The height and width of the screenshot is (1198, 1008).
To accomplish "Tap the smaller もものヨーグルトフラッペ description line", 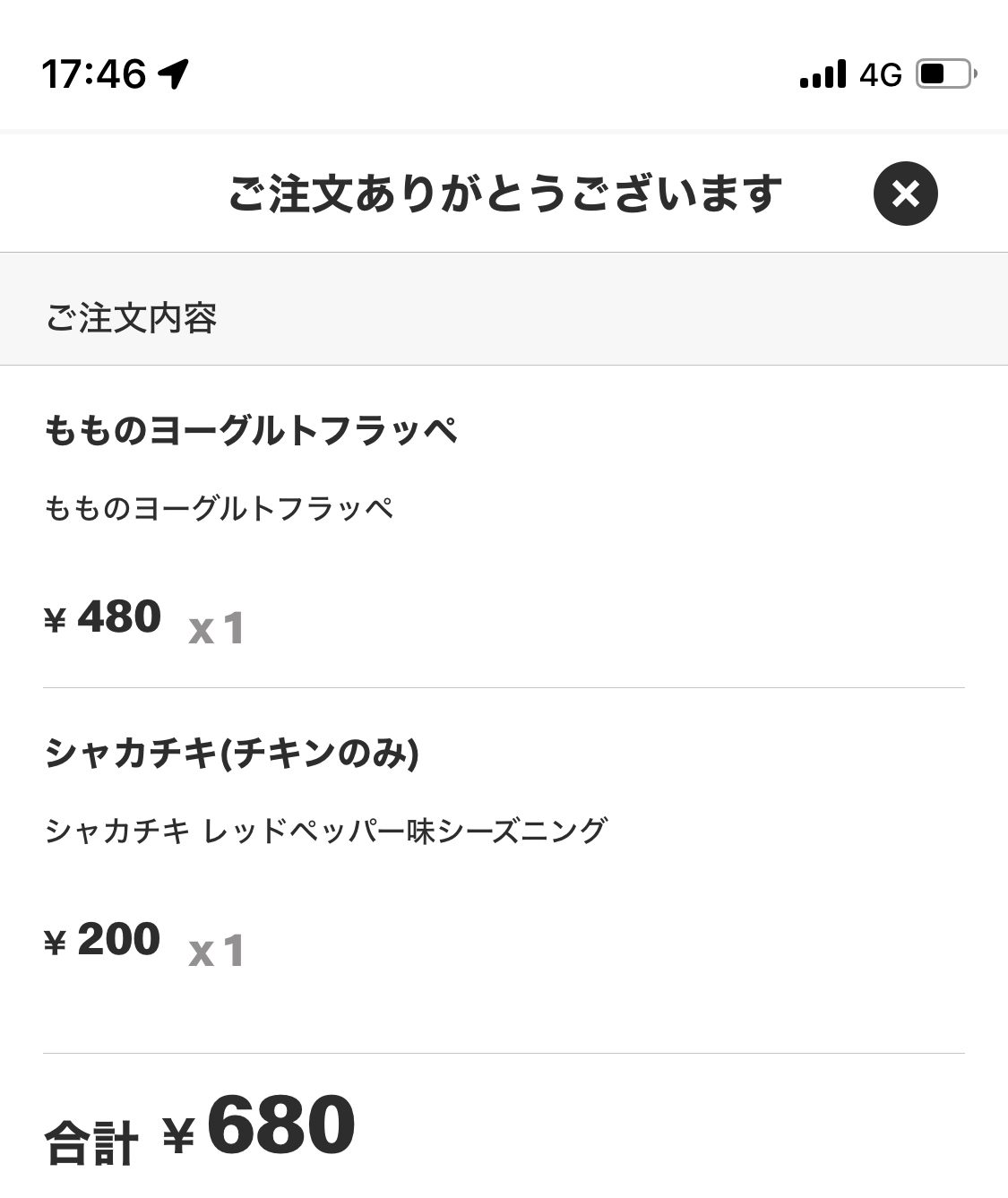I will point(219,509).
